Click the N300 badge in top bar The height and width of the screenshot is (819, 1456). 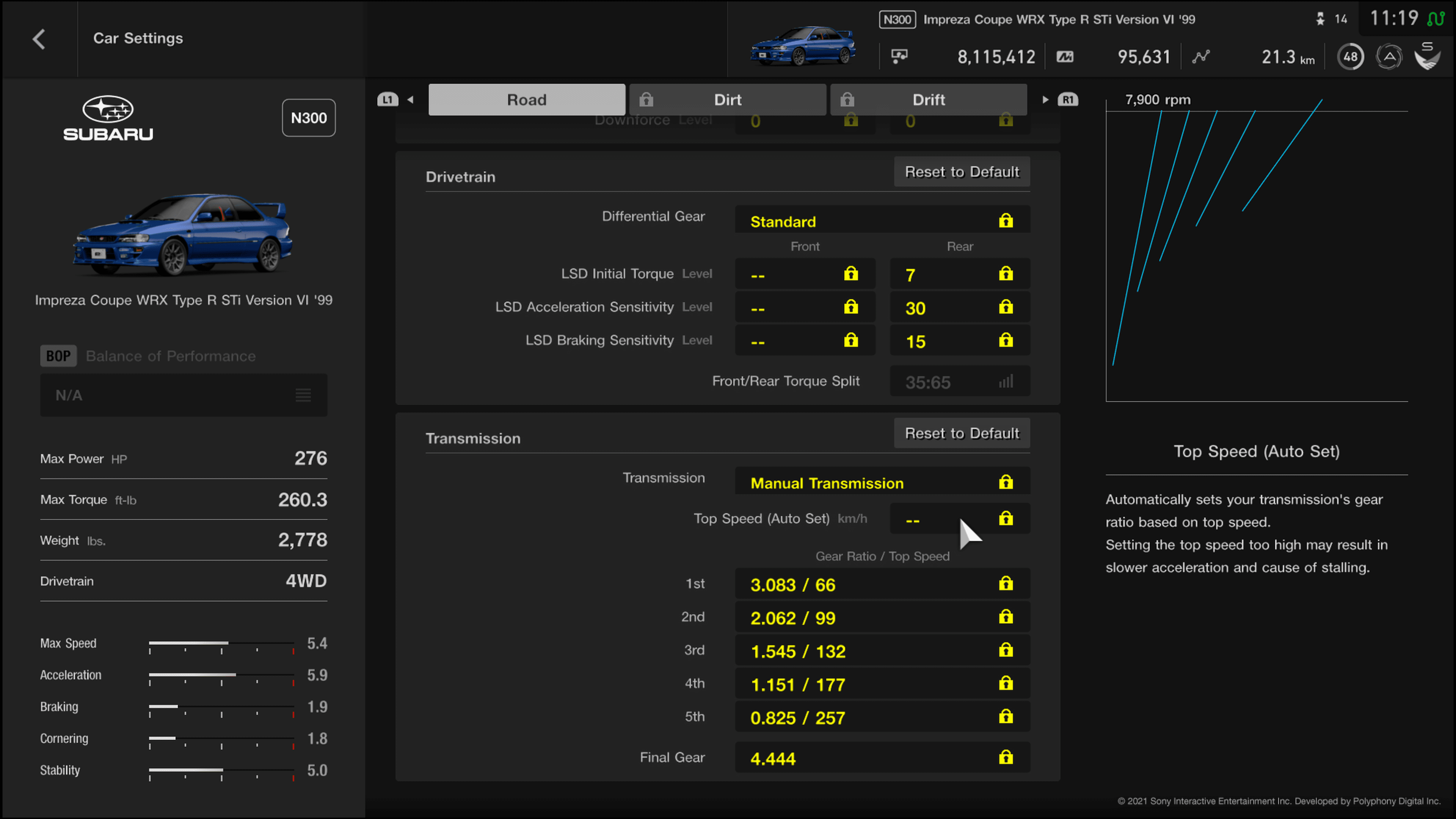pyautogui.click(x=897, y=20)
